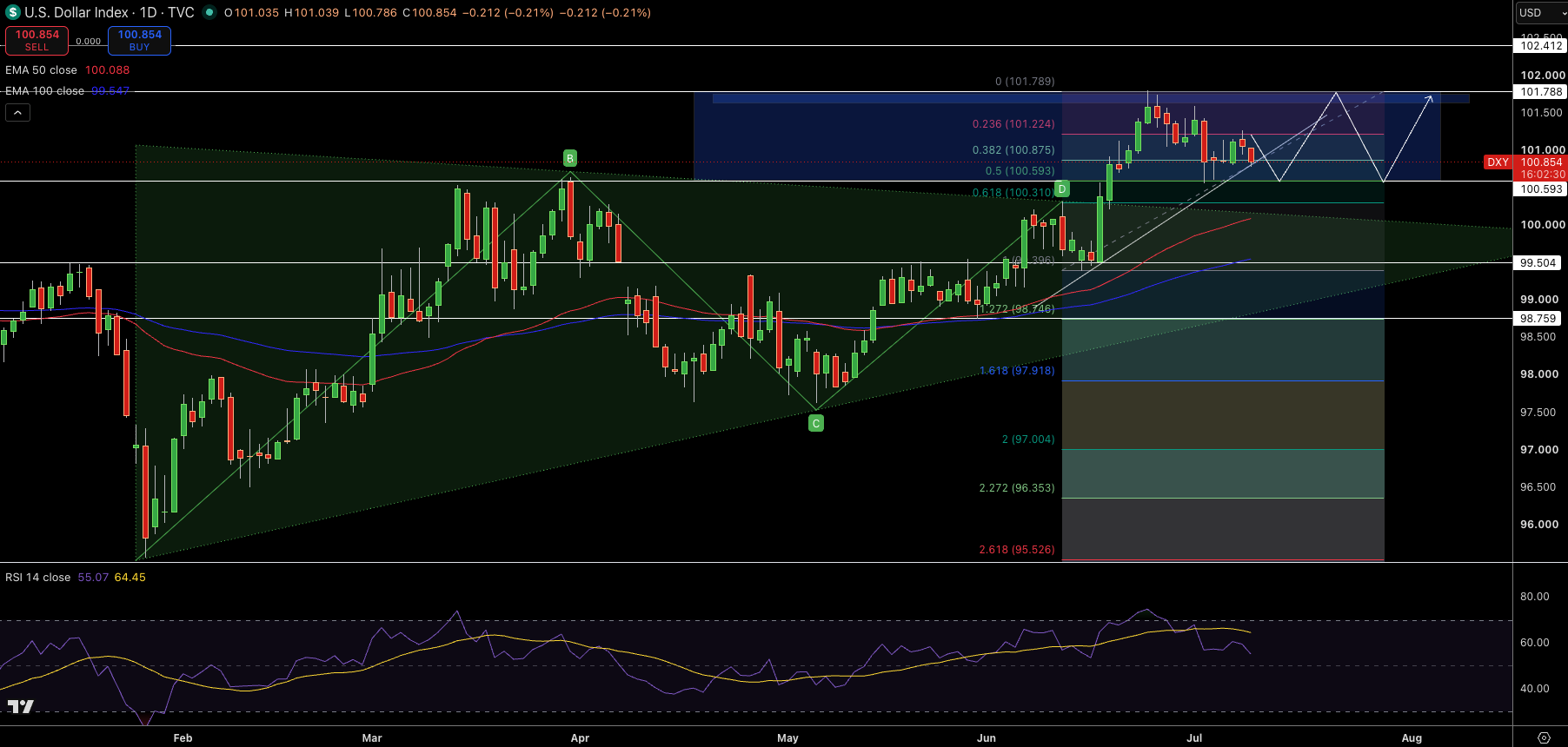Select the 0.5 (100.593) Fibonacci label
The height and width of the screenshot is (747, 1568).
click(x=1020, y=171)
